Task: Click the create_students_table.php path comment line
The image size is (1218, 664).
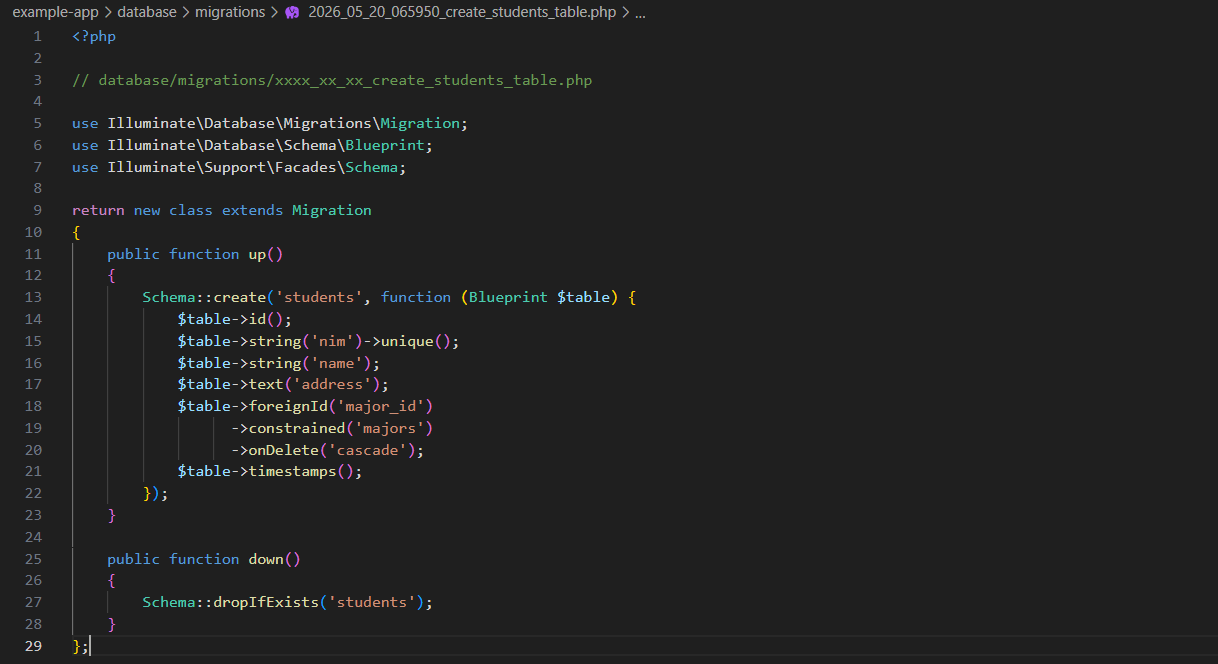Action: pos(332,80)
